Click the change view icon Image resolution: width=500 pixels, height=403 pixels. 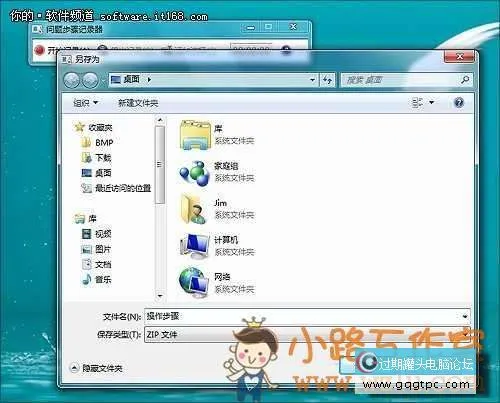click(417, 103)
